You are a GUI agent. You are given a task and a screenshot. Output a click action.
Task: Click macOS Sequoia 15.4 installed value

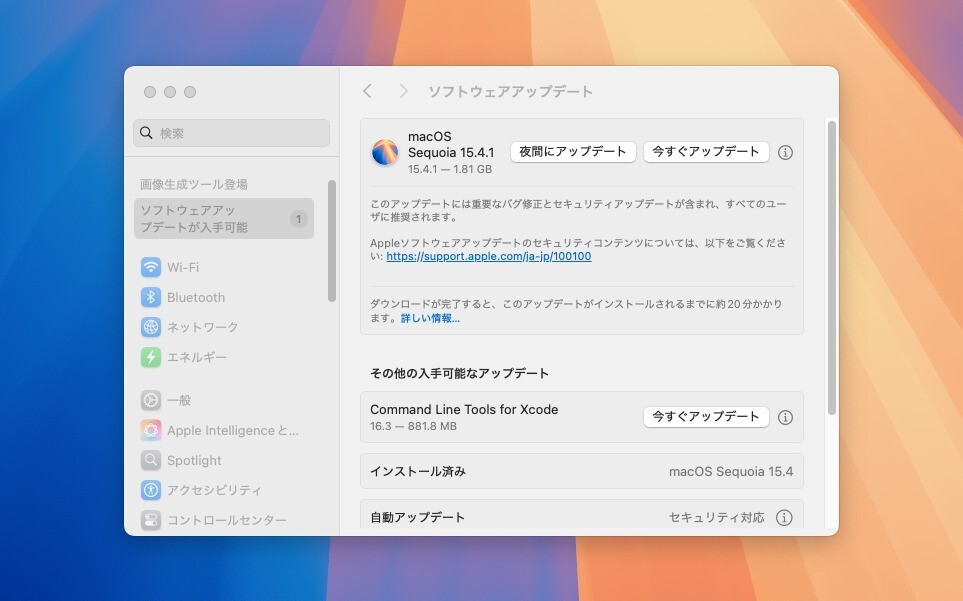[731, 471]
